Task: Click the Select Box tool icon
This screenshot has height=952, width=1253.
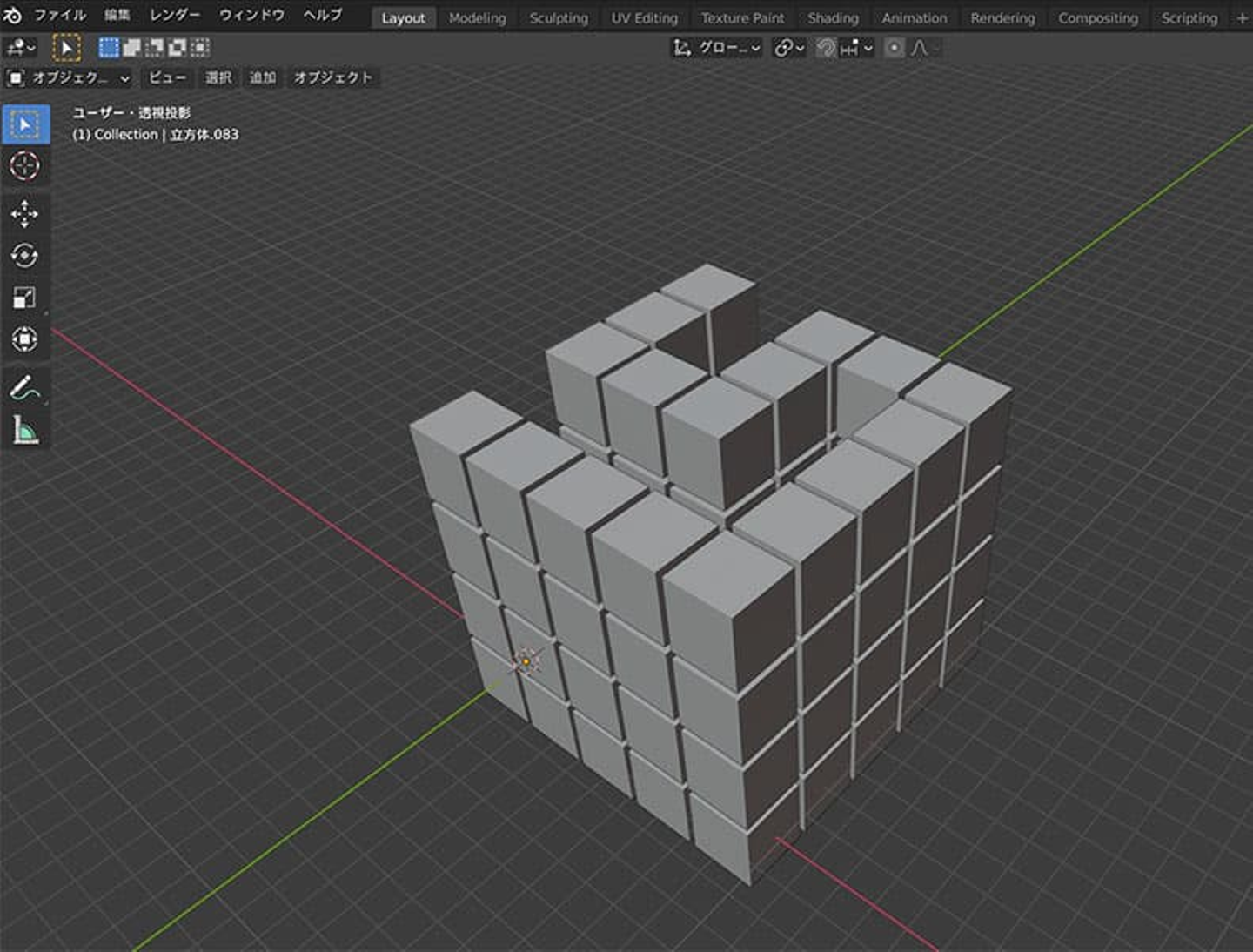Action: [25, 125]
